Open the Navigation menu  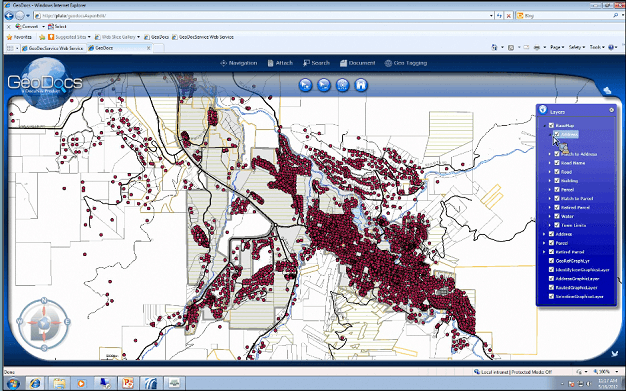239,63
